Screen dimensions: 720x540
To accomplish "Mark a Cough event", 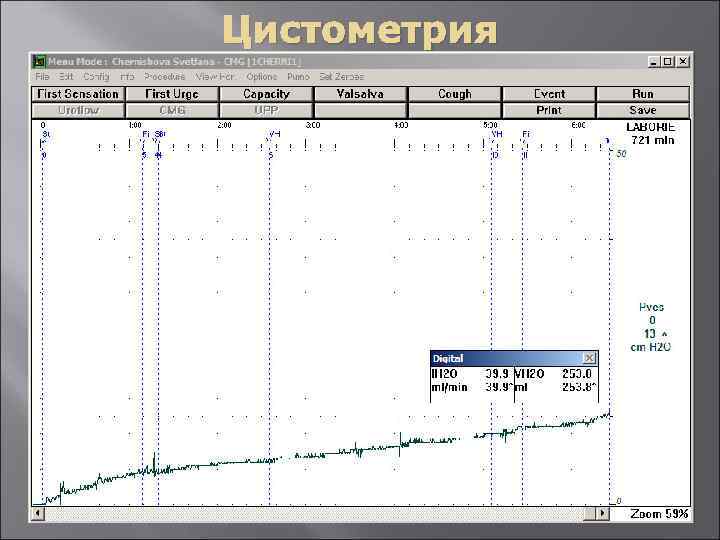I will pos(455,94).
